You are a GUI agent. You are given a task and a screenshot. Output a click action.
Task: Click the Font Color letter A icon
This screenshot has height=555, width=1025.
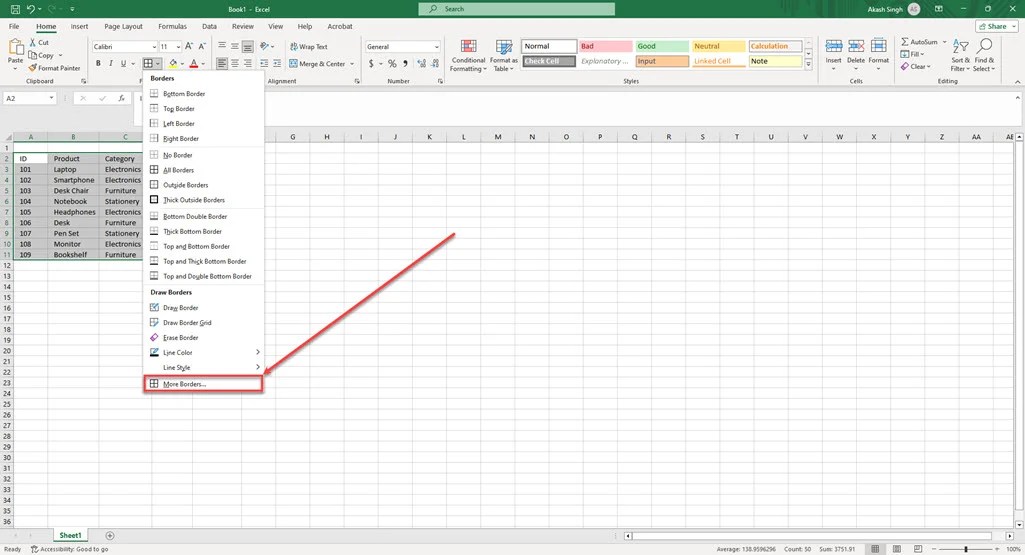click(x=193, y=63)
